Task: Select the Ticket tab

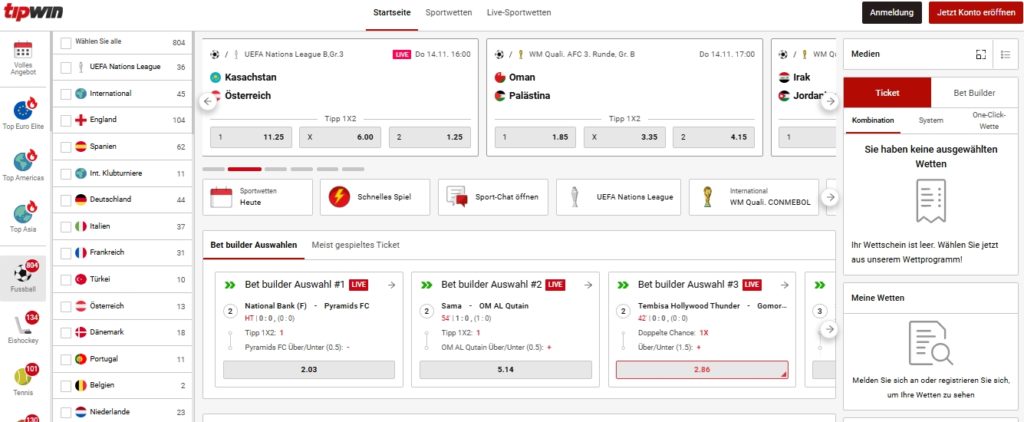Action: [888, 93]
